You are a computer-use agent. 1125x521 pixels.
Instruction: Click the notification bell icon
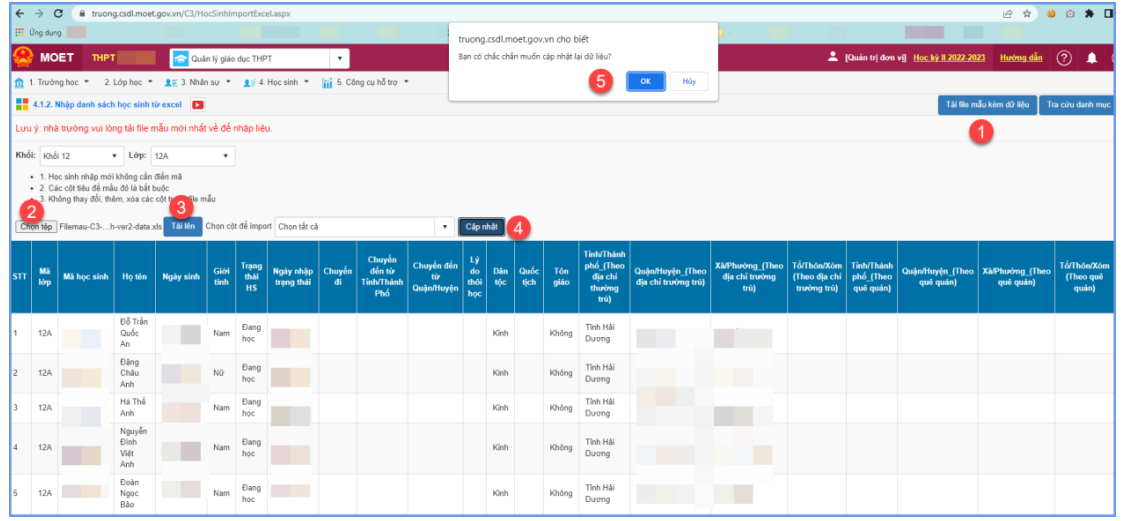[x=1092, y=58]
